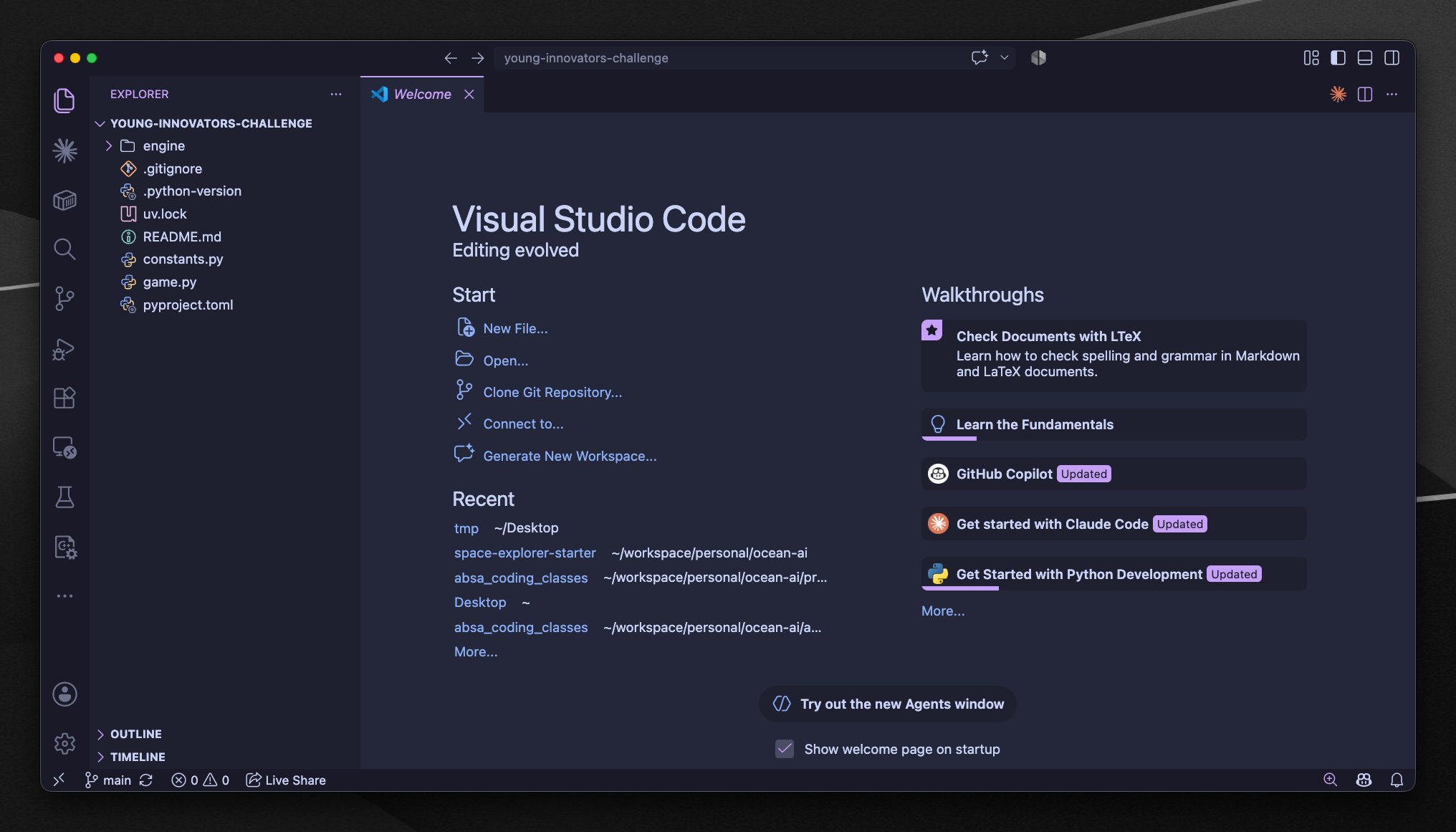This screenshot has width=1456, height=832.
Task: Open the Explorer view in activity bar
Action: pos(64,100)
